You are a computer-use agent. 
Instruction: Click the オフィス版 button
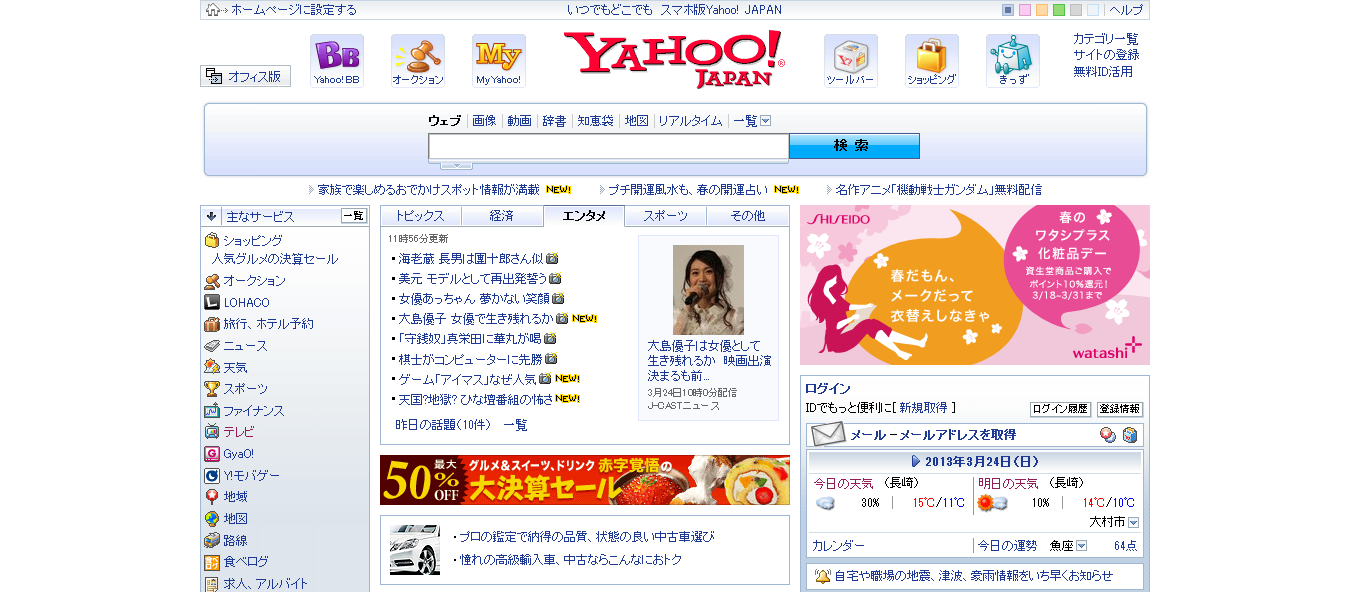(246, 76)
